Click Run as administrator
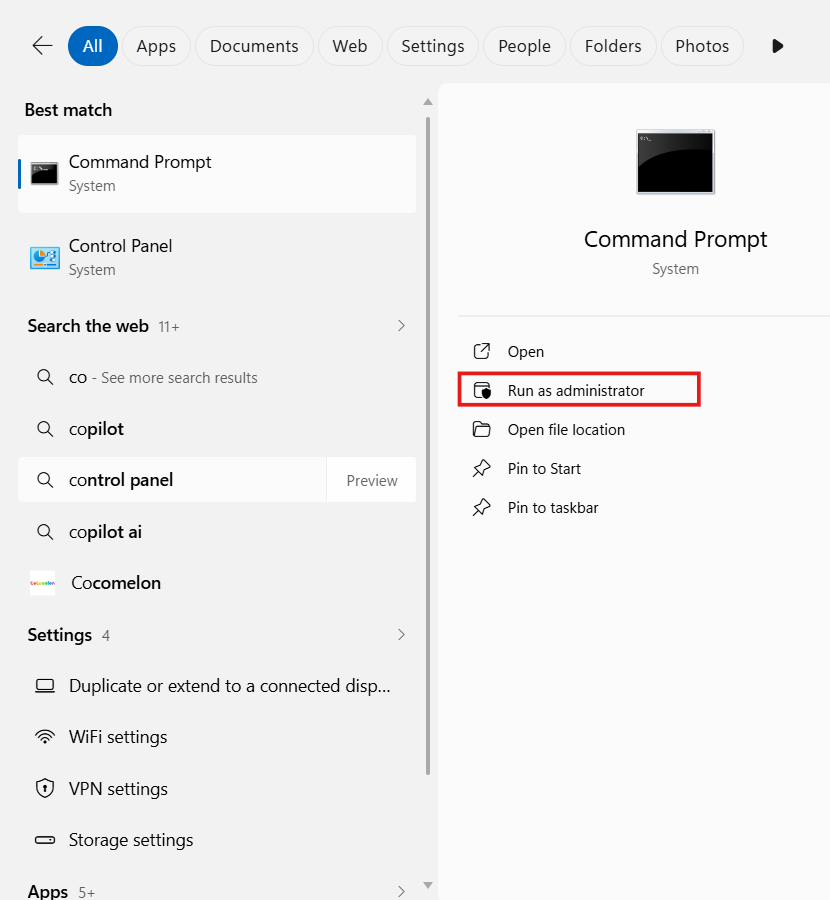830x900 pixels. click(579, 390)
